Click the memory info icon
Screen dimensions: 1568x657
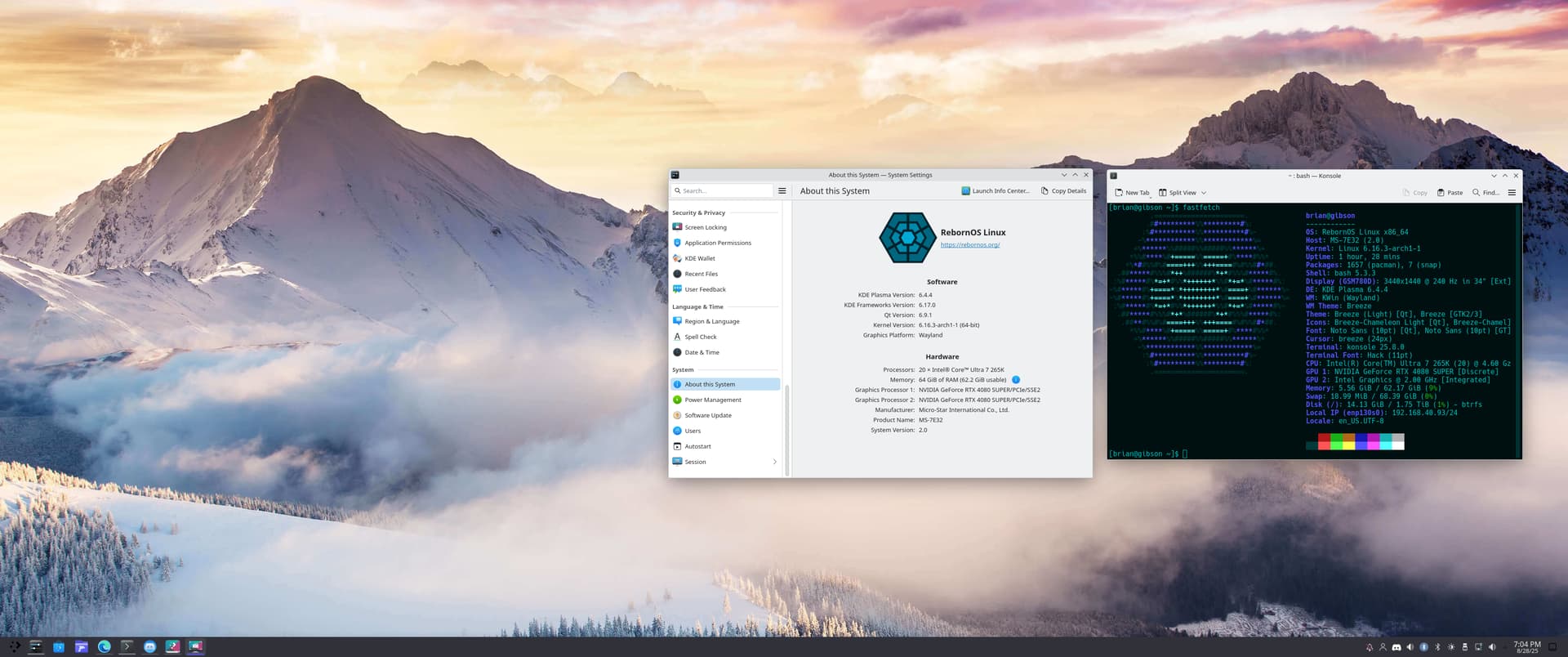click(x=1016, y=380)
